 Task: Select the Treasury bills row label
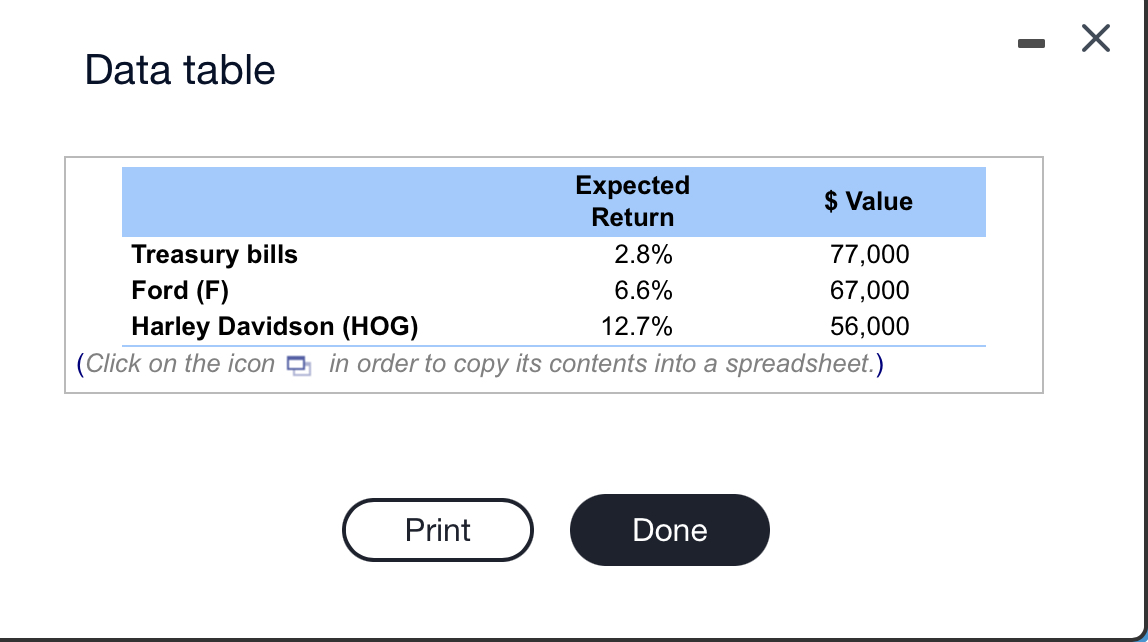[x=214, y=254]
